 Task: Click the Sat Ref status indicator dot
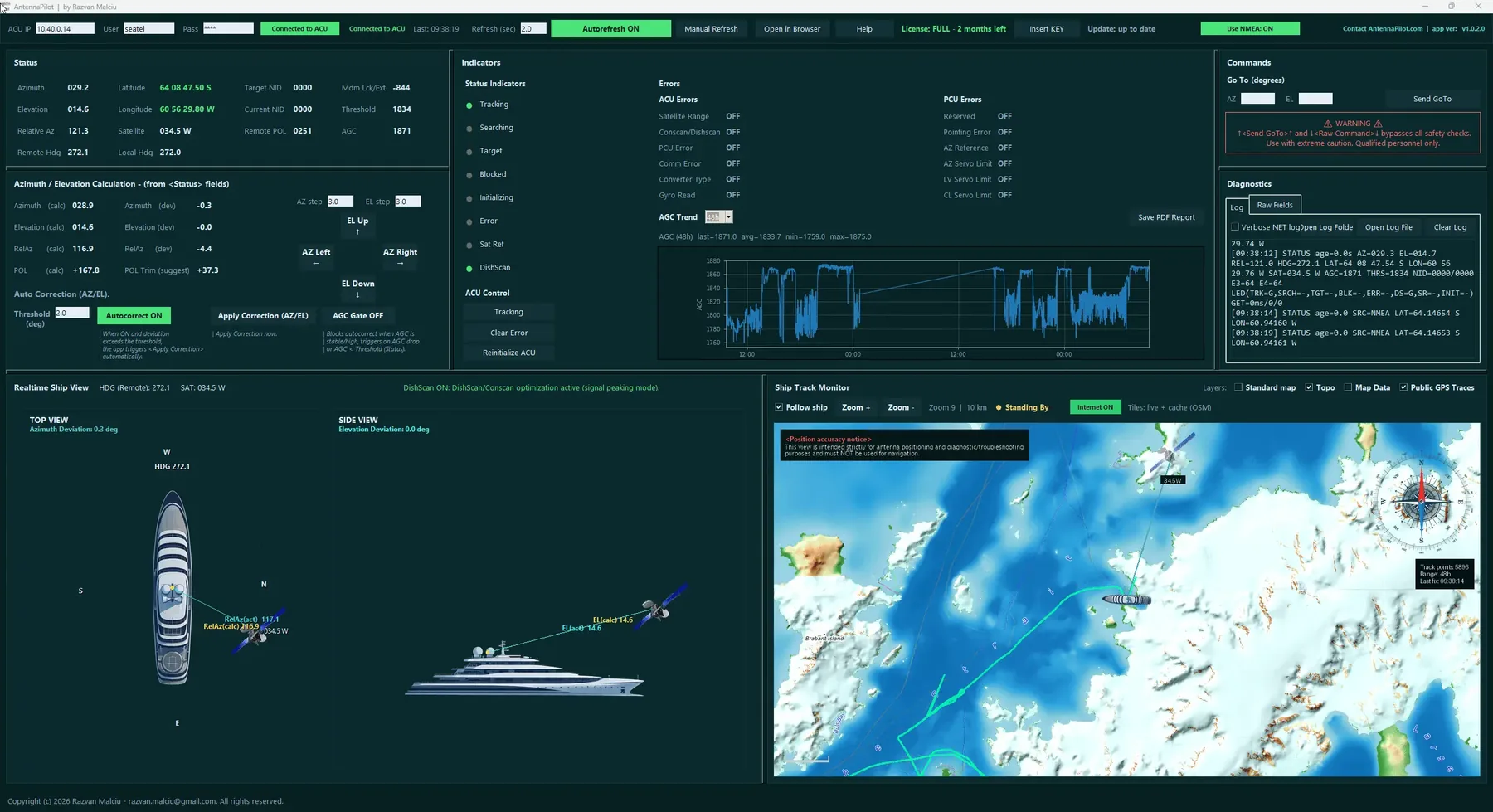[469, 245]
